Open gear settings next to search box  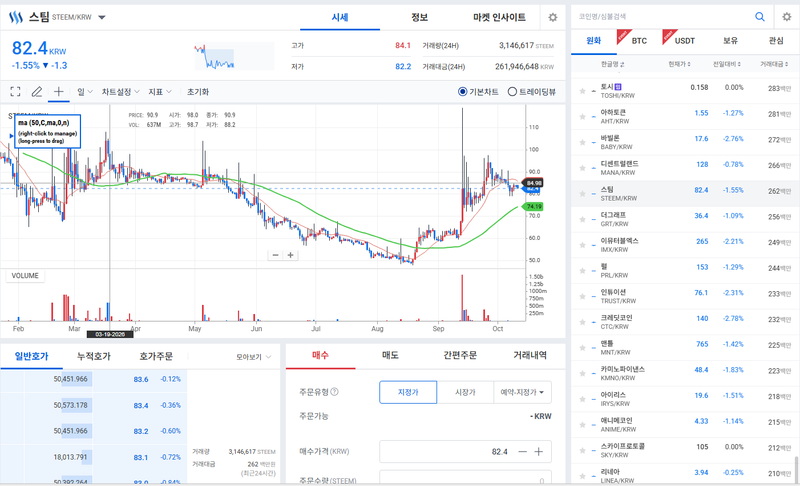(787, 17)
